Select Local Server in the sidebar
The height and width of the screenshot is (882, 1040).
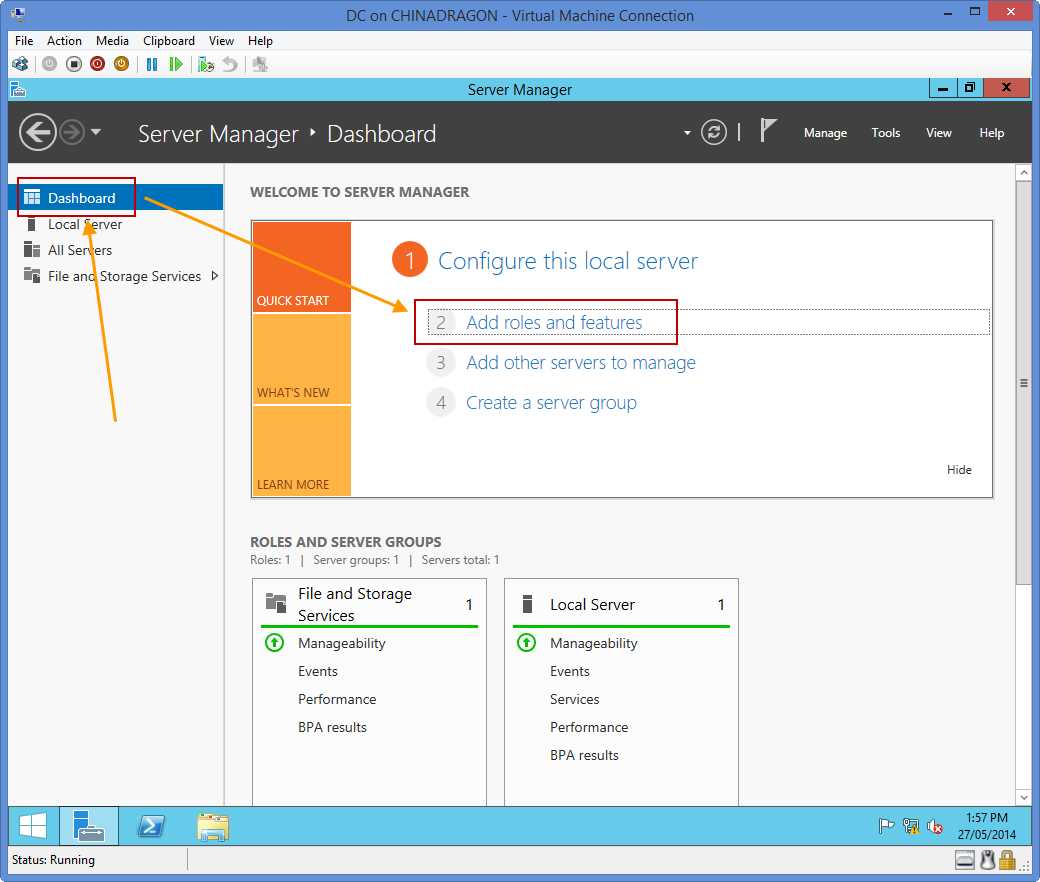tap(116, 224)
